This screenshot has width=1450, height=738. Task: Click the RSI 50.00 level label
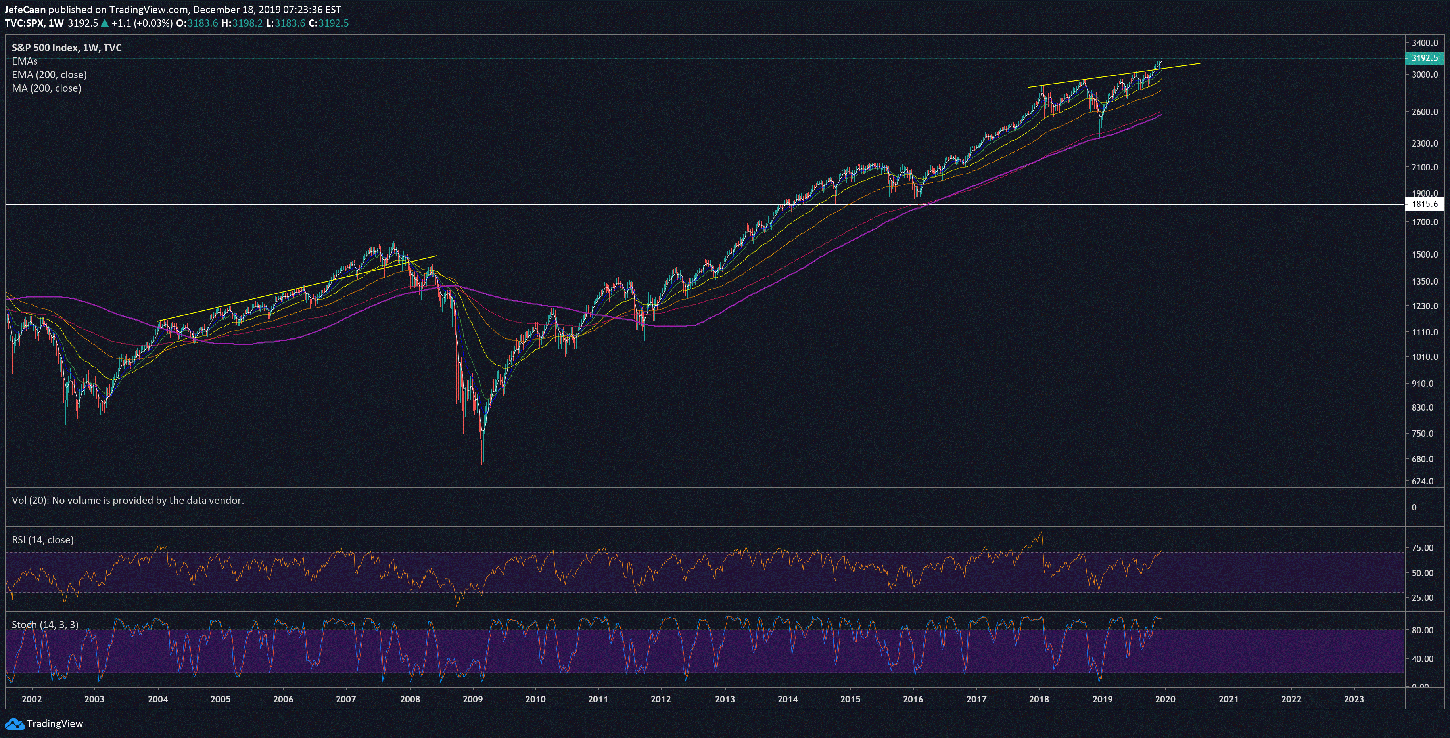point(1424,573)
